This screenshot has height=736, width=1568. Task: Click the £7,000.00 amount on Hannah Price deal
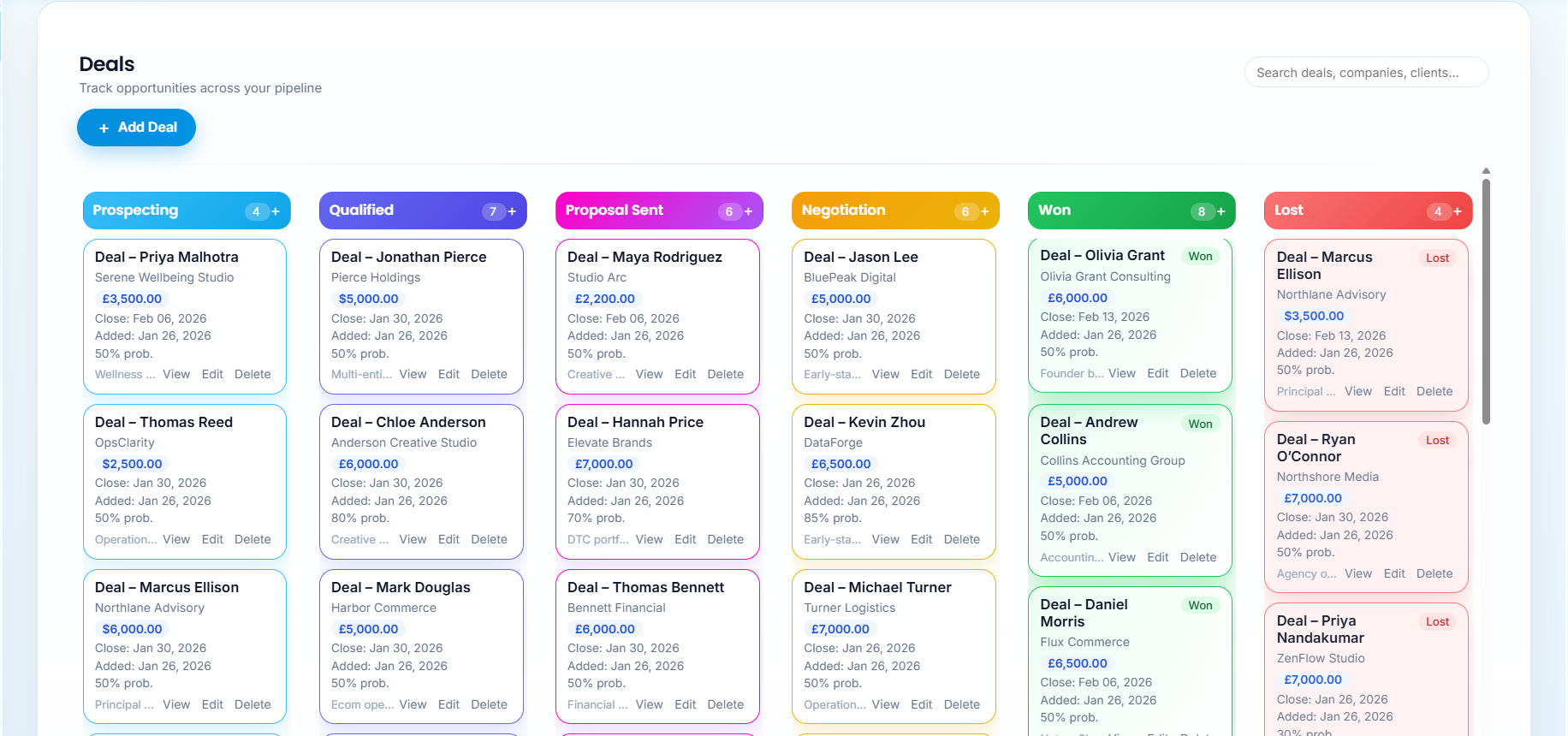click(603, 464)
